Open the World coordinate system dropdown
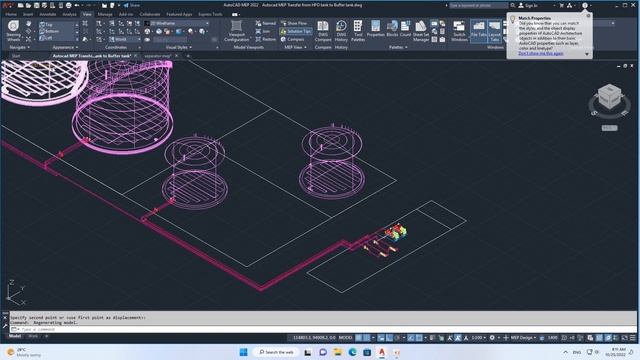Image resolution: width=640 pixels, height=360 pixels. click(124, 39)
